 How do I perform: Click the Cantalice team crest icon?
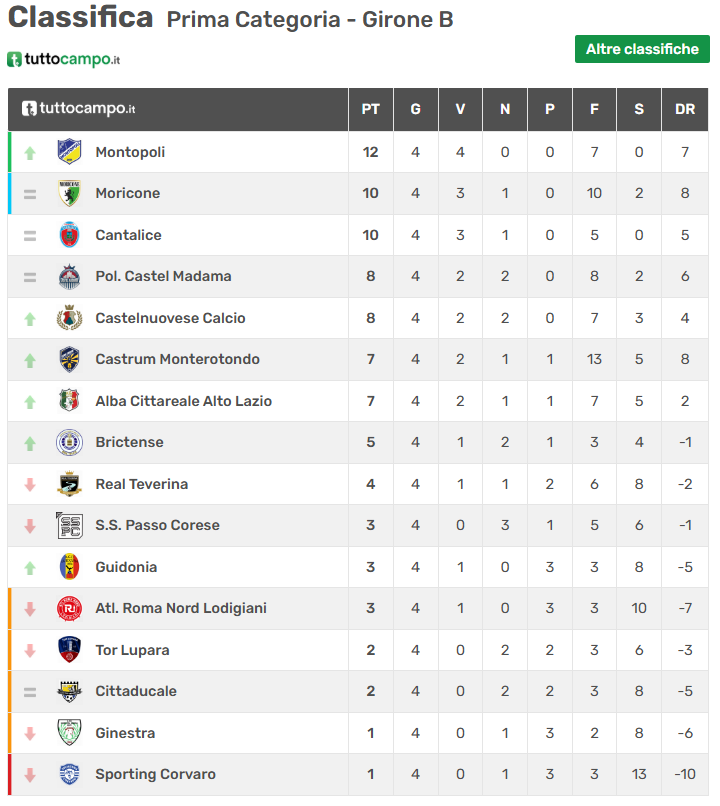click(x=68, y=235)
